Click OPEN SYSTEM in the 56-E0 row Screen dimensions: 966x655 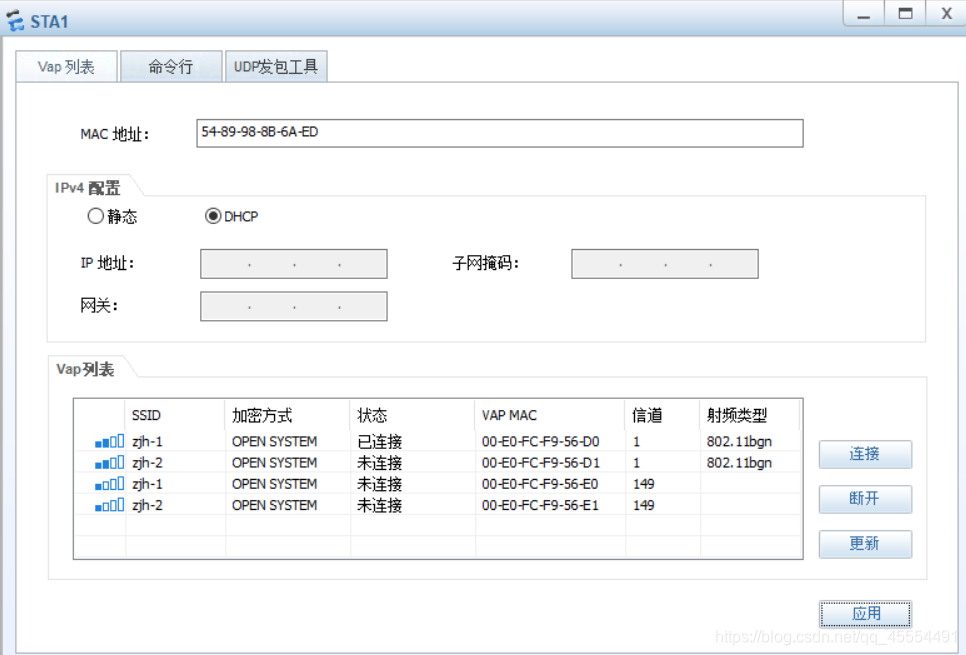pyautogui.click(x=274, y=484)
